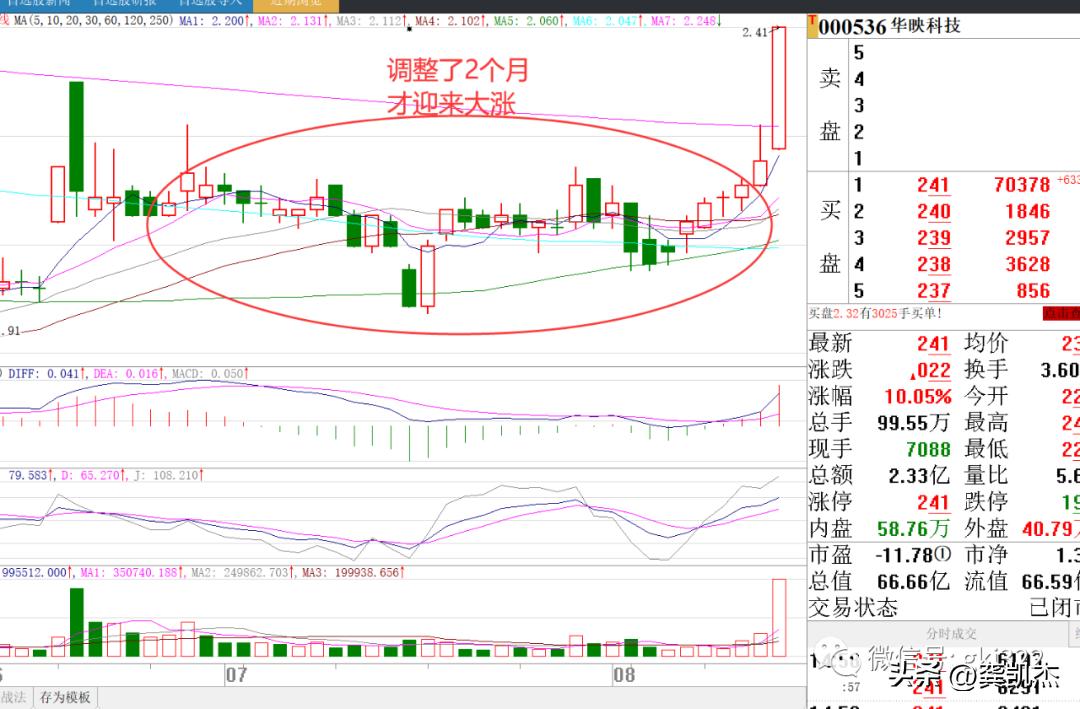The width and height of the screenshot is (1080, 709).
Task: Click the MA4: 2.102 readout
Action: pos(450,21)
